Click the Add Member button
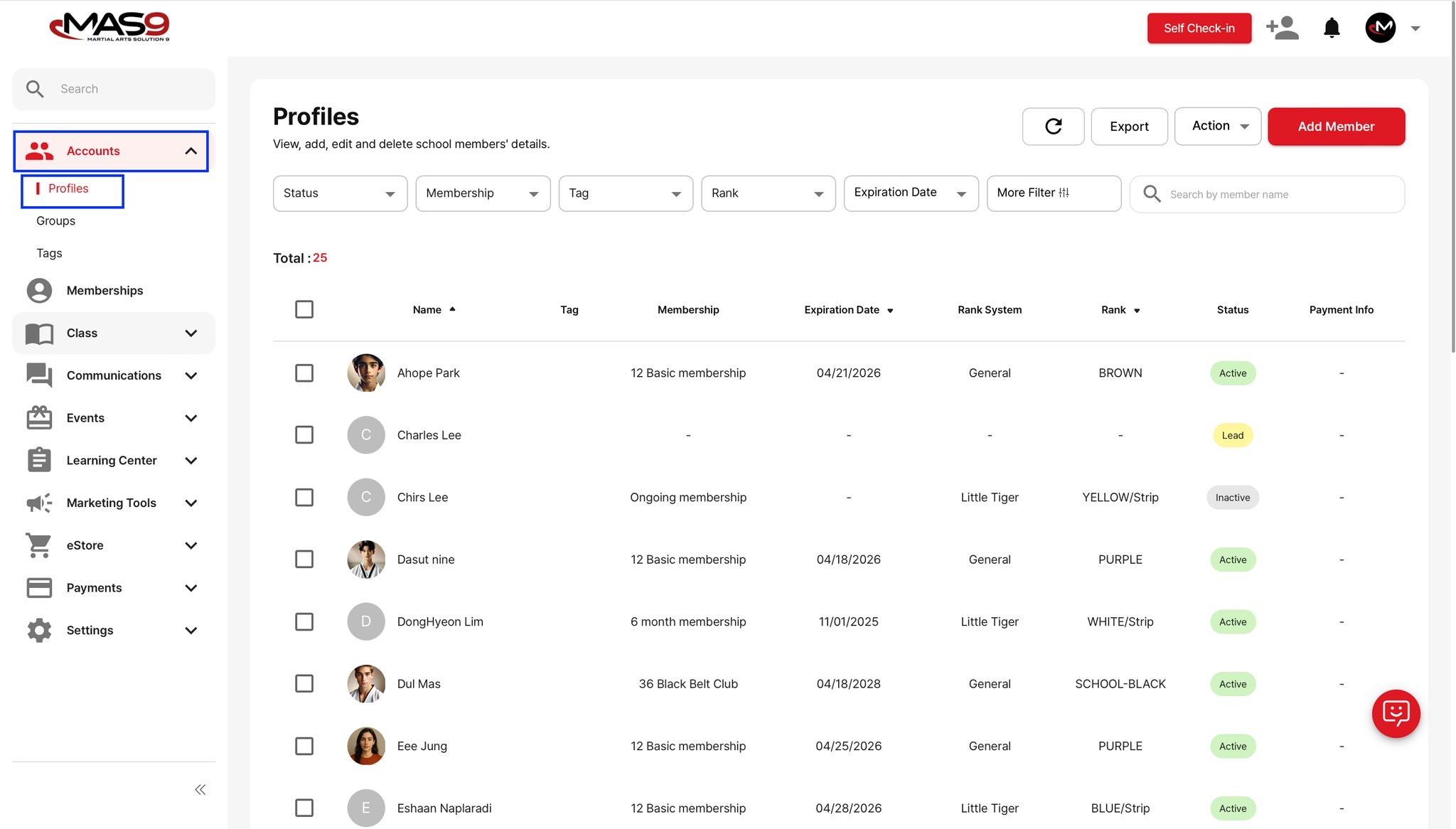This screenshot has width=1456, height=829. coord(1336,127)
